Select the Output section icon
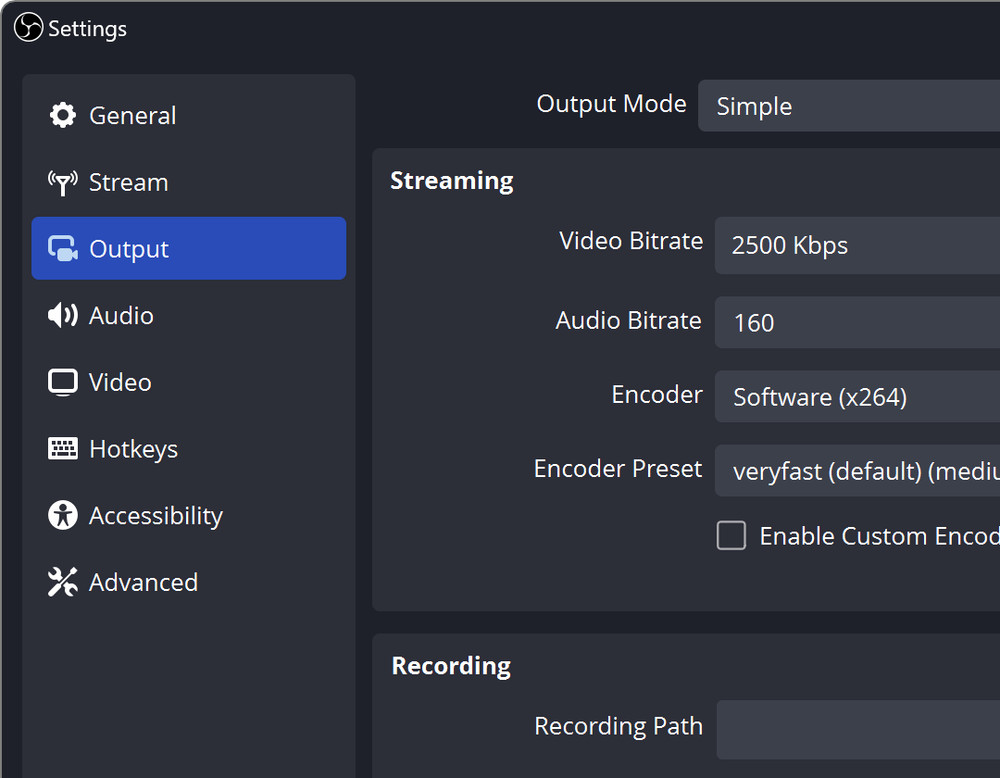Screen dimensions: 1000x778 click(62, 248)
